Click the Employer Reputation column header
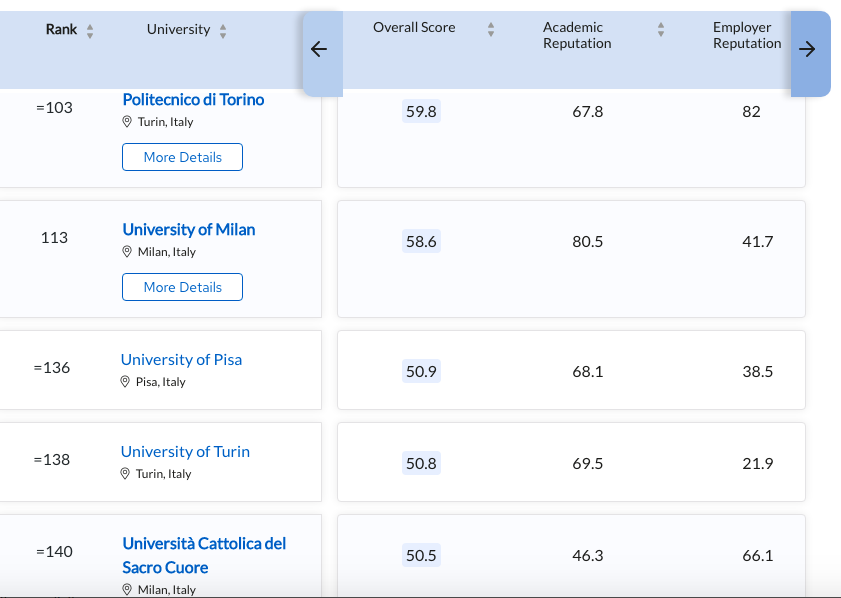 pos(747,35)
